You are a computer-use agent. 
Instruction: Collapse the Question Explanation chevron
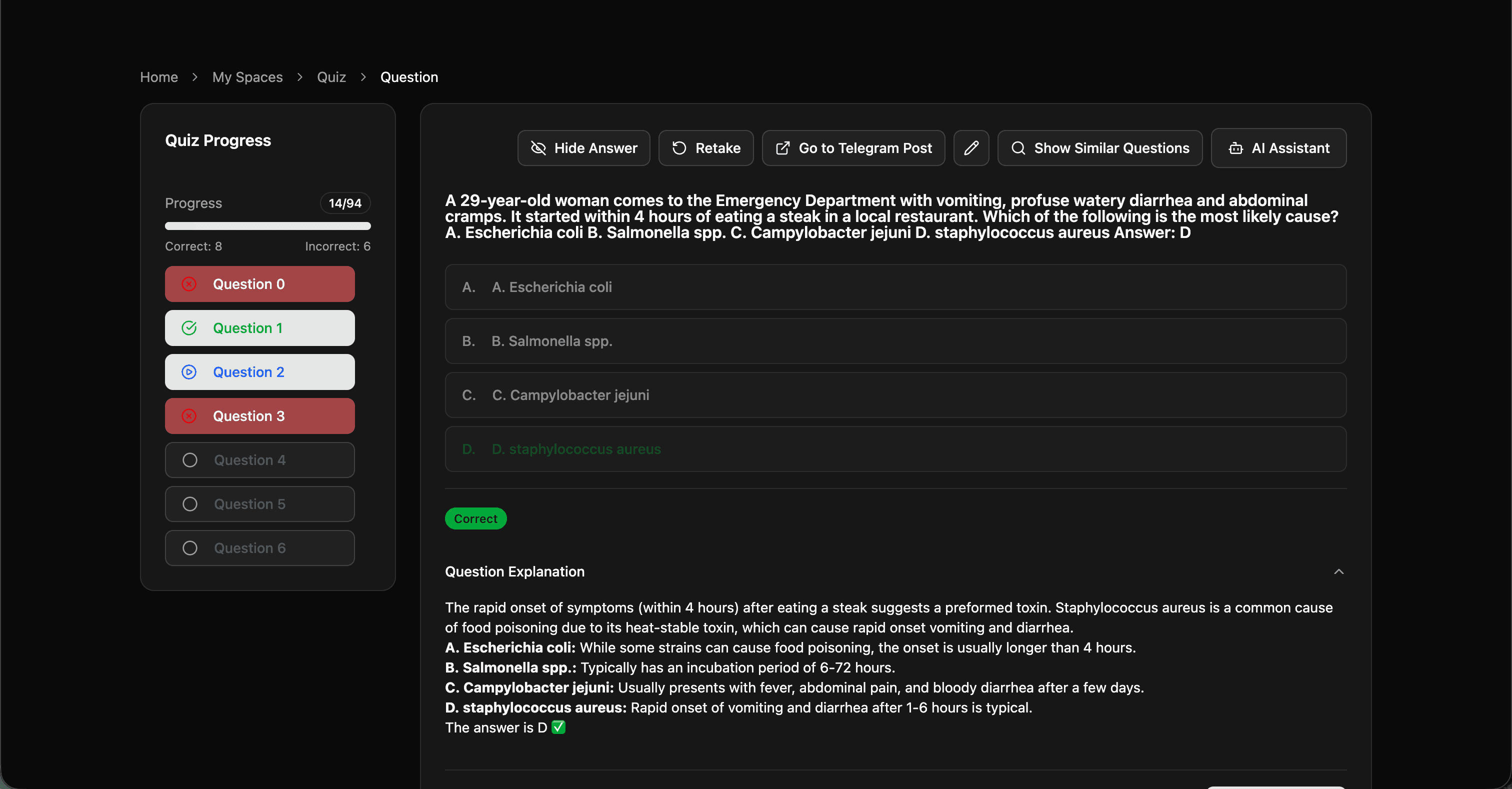pyautogui.click(x=1338, y=572)
